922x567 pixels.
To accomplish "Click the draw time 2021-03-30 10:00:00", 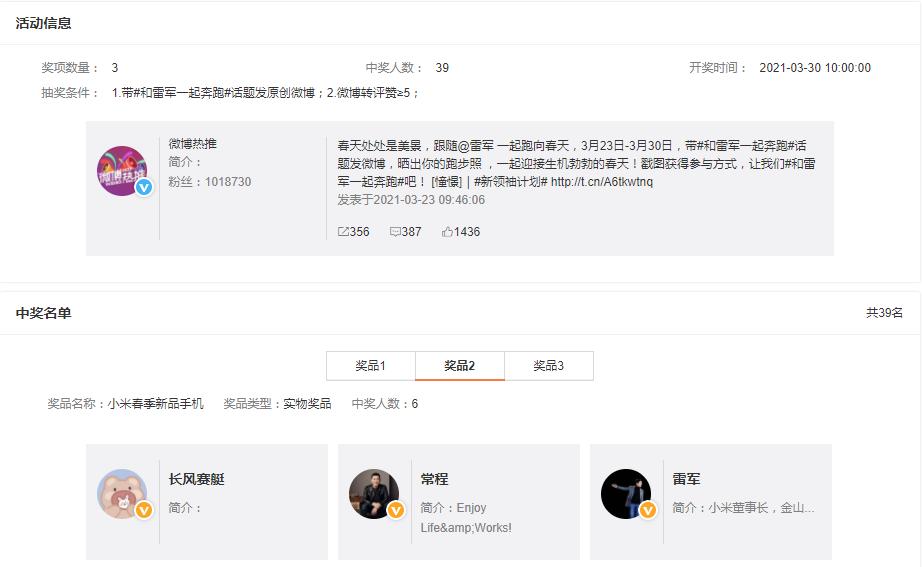I will point(815,68).
